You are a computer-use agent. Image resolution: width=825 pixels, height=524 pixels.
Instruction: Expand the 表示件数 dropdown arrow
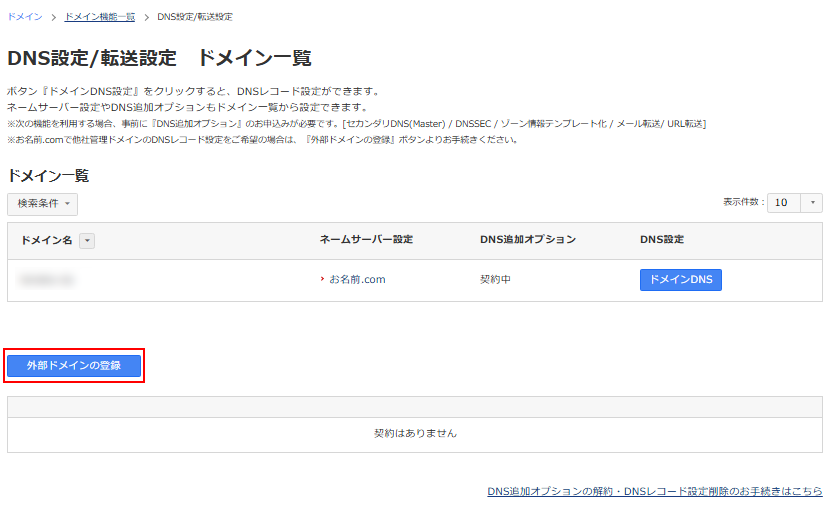[811, 203]
